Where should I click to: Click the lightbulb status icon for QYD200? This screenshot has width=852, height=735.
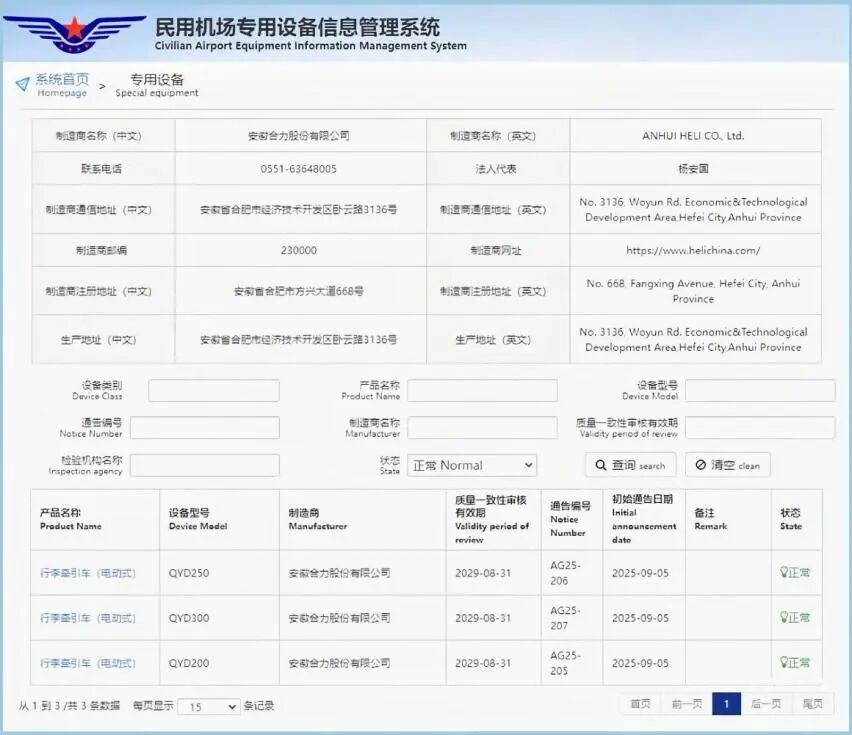(784, 663)
